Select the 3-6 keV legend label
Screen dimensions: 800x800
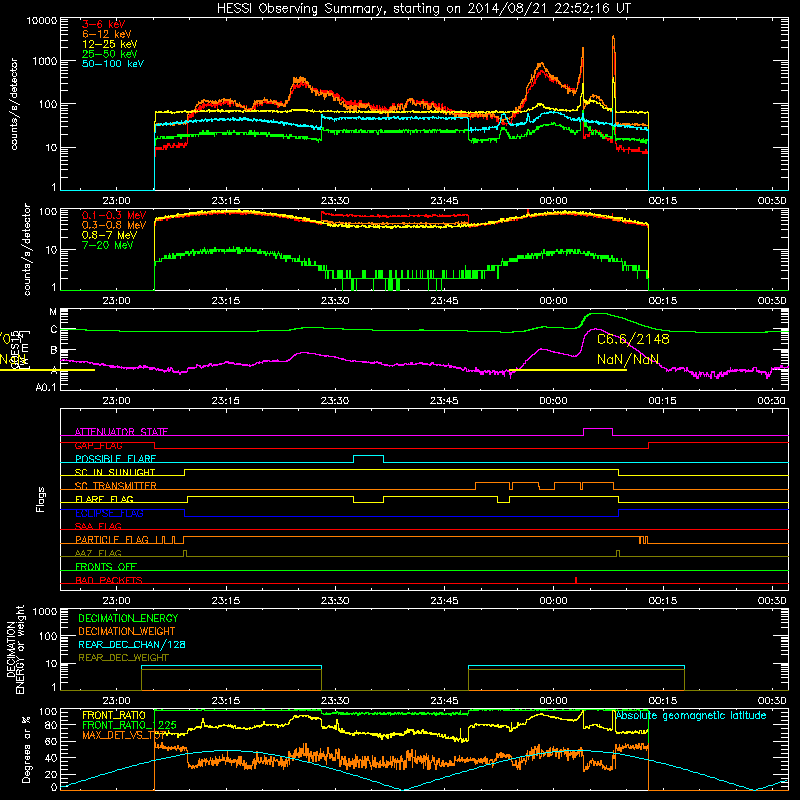pyautogui.click(x=104, y=24)
